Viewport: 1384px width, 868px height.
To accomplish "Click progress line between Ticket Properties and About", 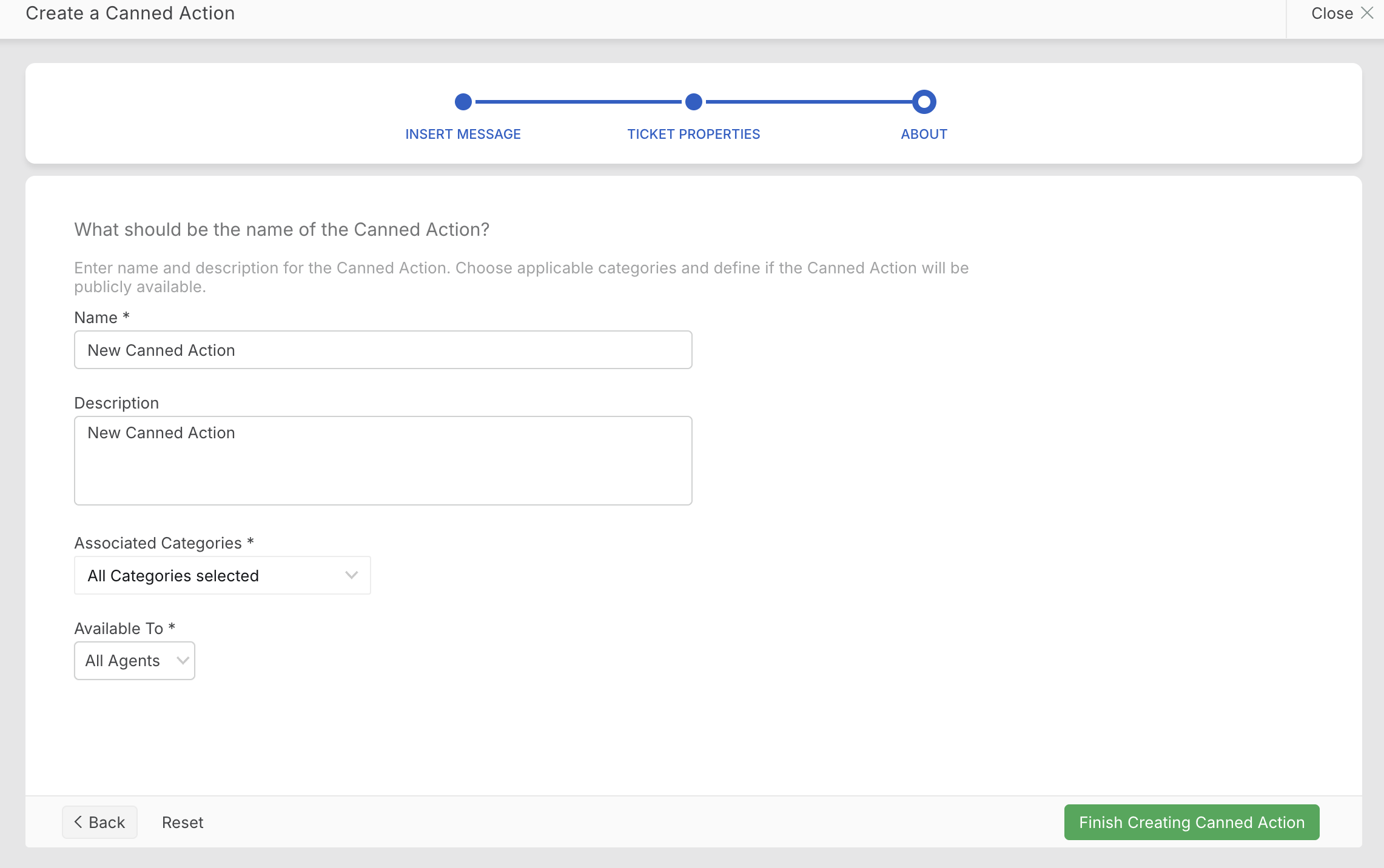I will click(x=809, y=102).
